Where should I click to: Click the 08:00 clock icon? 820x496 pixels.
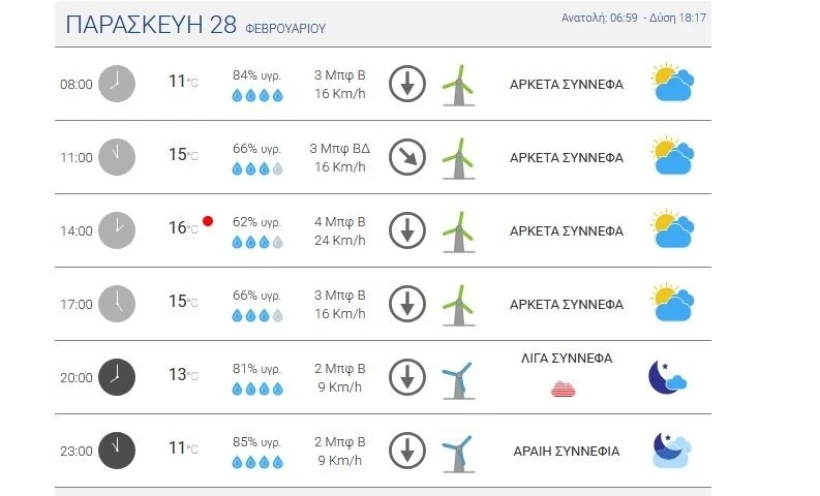117,84
